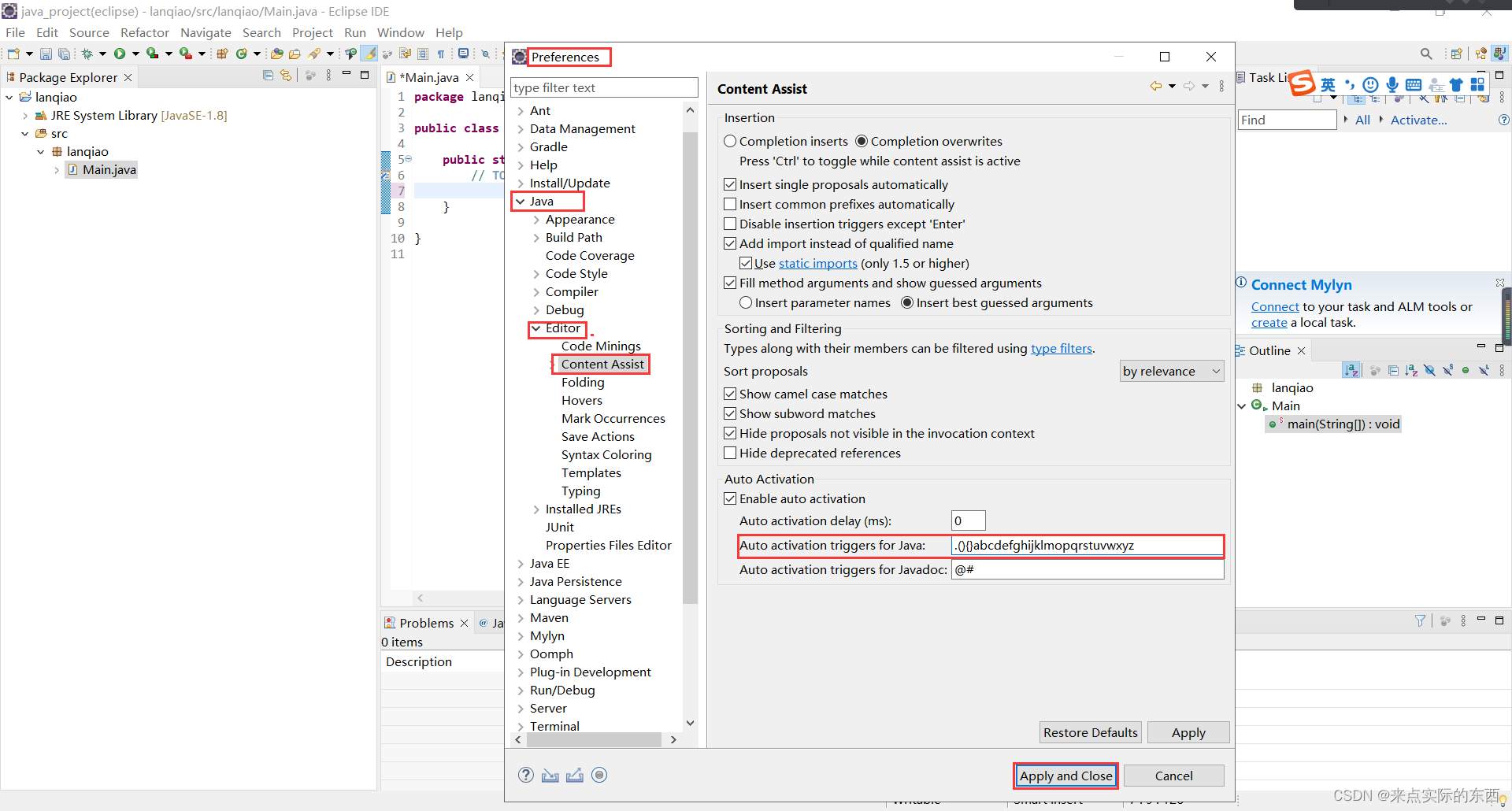Click the New file toolbar icon
This screenshot has height=811, width=1512.
[x=13, y=54]
